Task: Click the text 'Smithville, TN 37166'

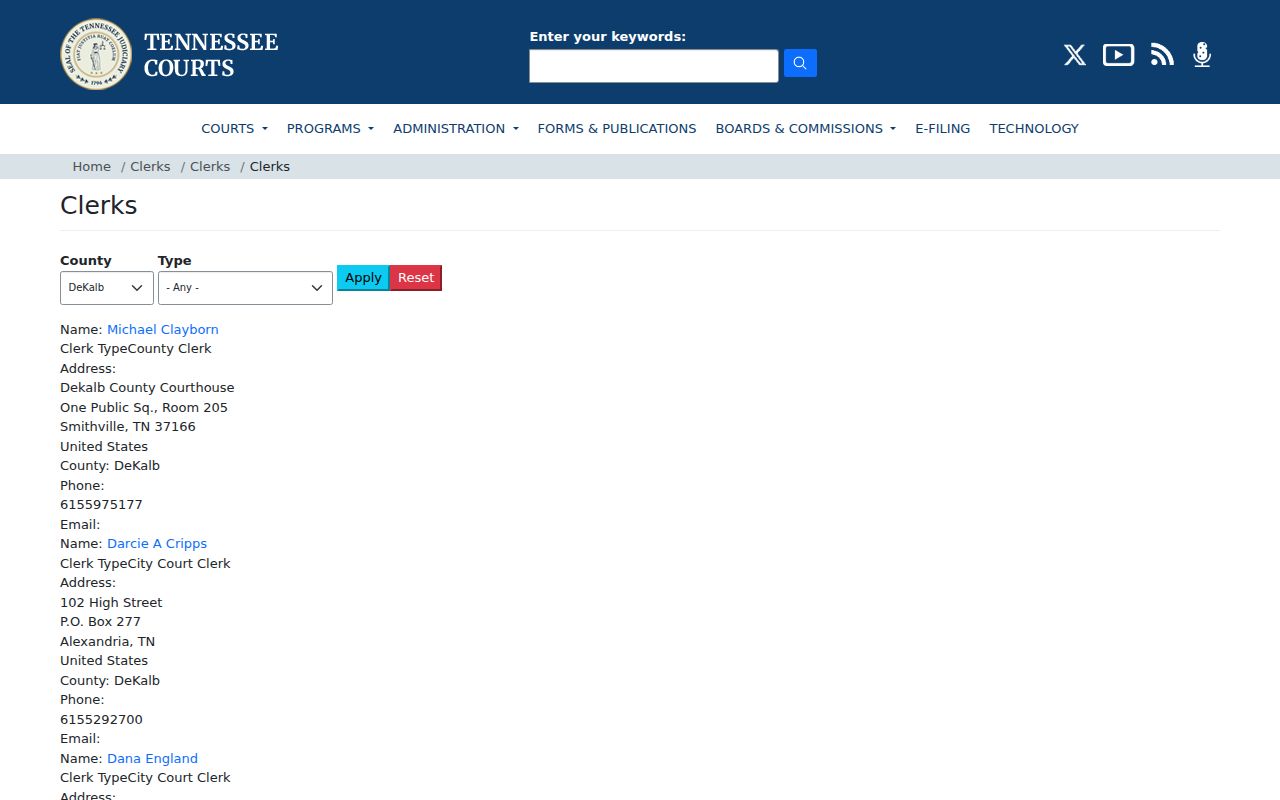Action: 128,426
